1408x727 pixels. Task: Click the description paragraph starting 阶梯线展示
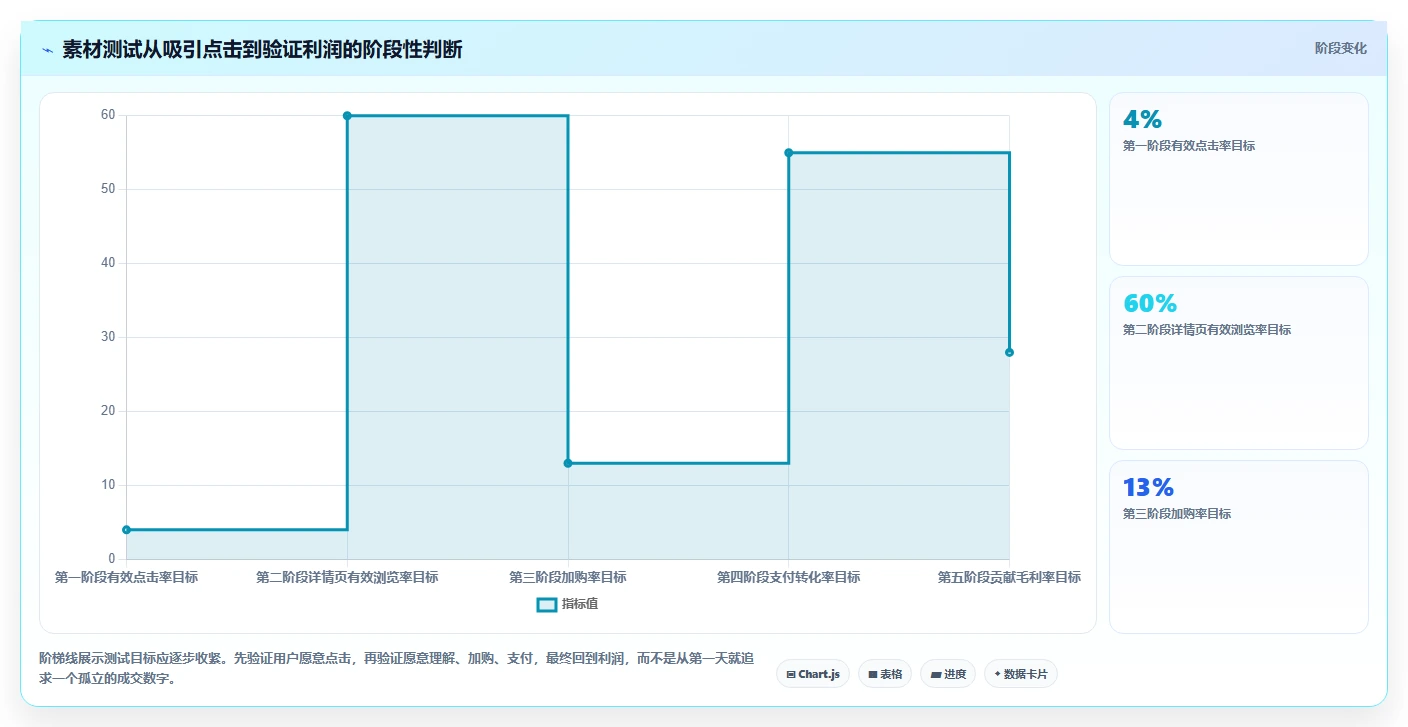[x=396, y=669]
